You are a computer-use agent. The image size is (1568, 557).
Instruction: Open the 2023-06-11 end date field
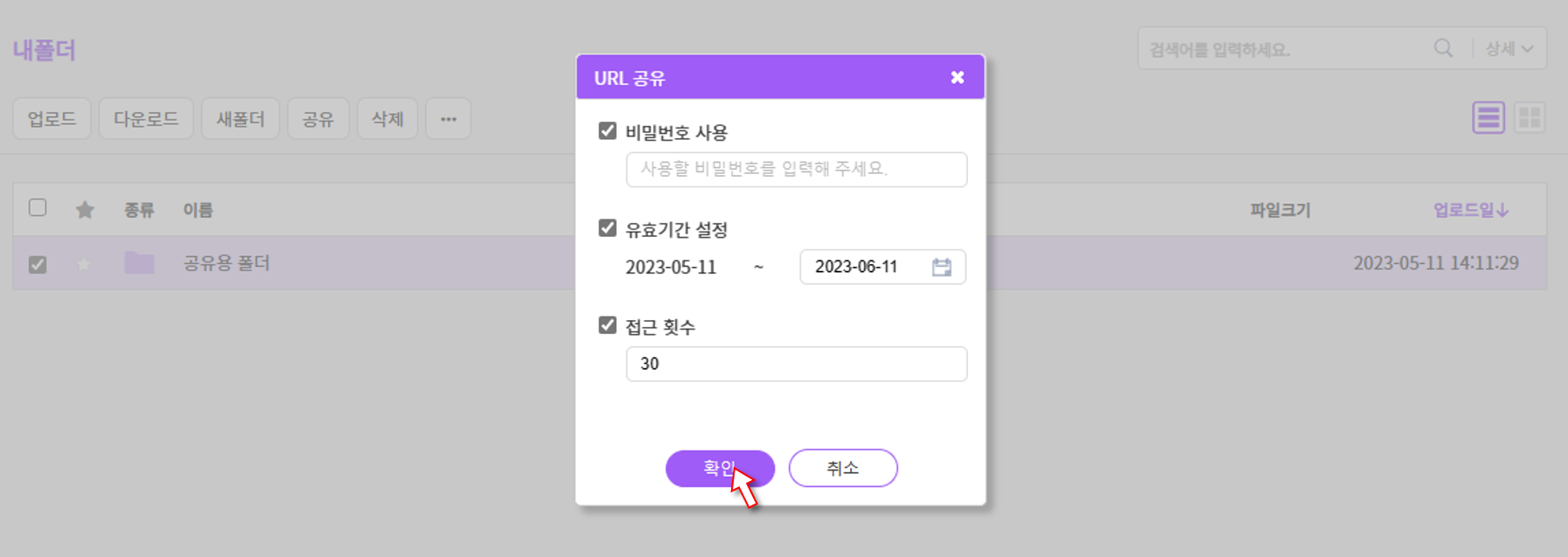pyautogui.click(x=882, y=267)
